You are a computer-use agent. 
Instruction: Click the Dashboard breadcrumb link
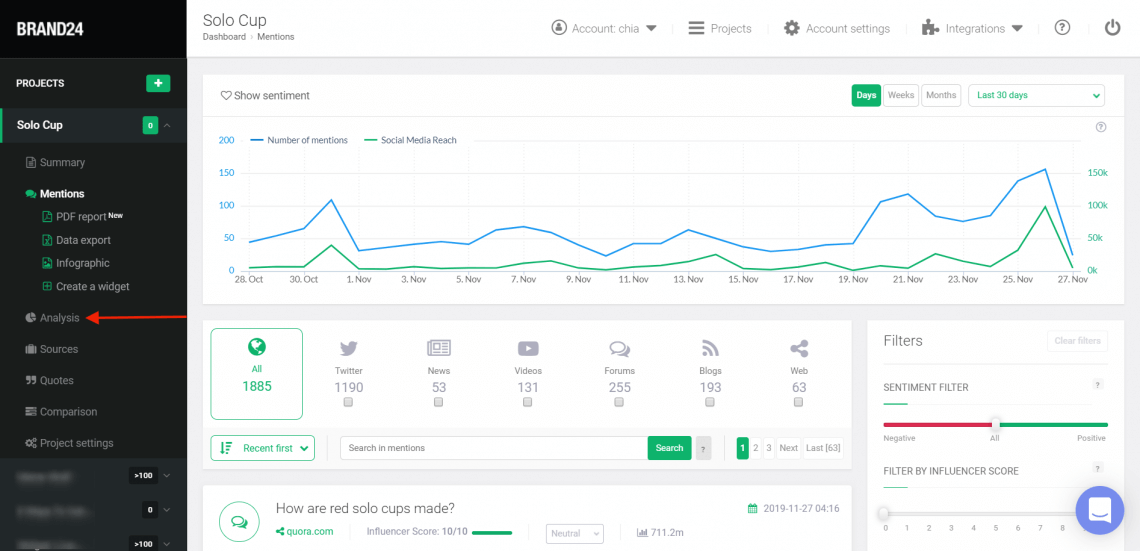click(224, 36)
